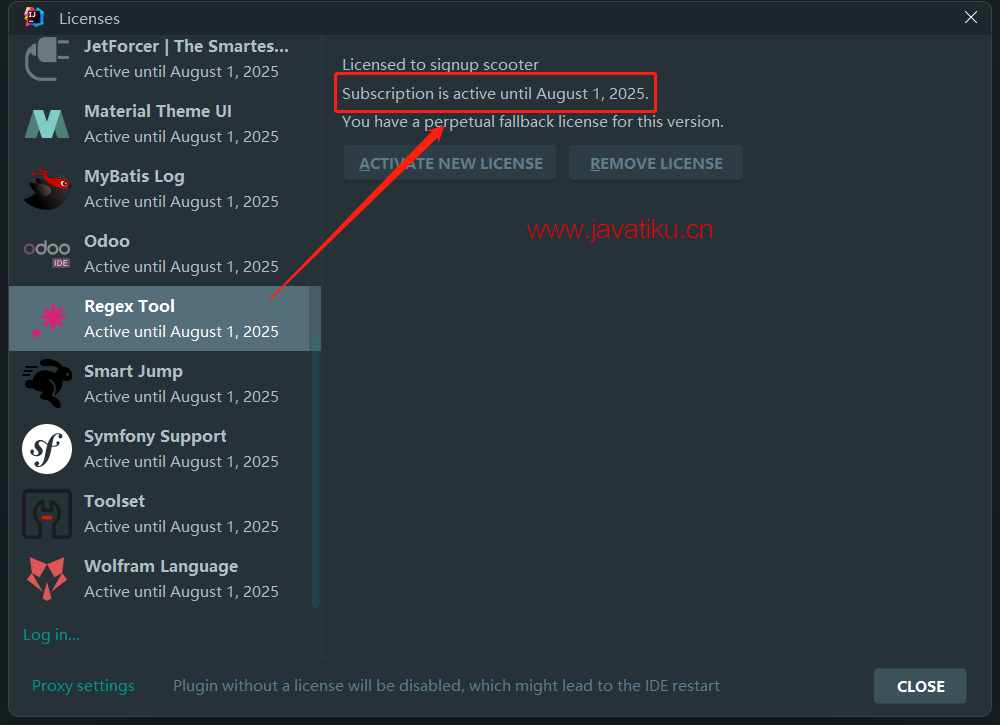
Task: Click the Licenses window title
Action: tap(89, 18)
